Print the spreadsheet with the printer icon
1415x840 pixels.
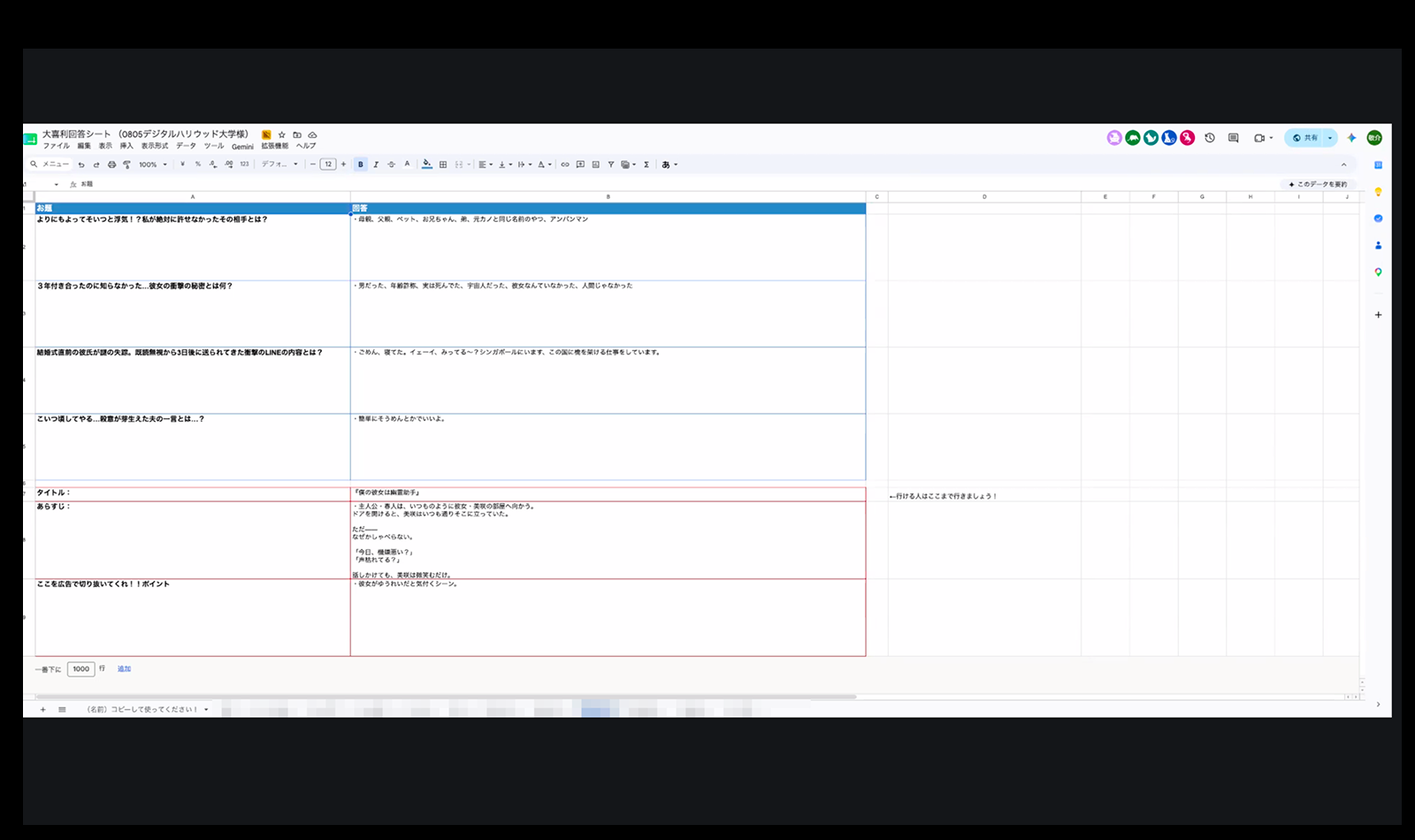tap(111, 164)
